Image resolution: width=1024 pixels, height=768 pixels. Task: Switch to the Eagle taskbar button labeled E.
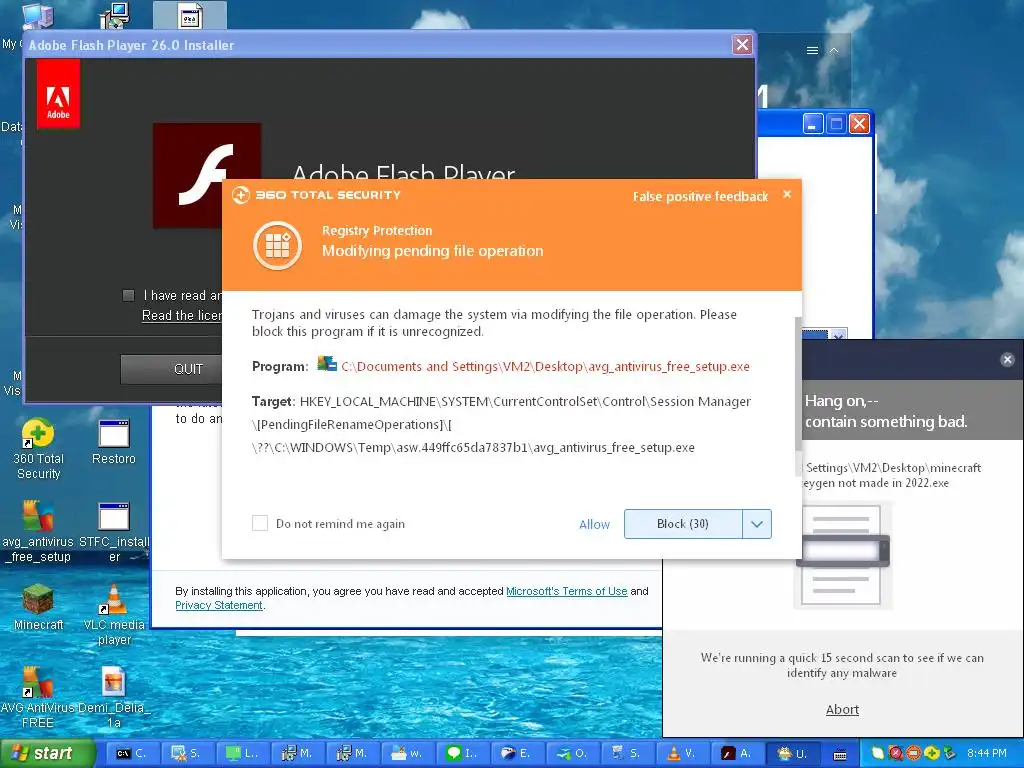coord(516,753)
